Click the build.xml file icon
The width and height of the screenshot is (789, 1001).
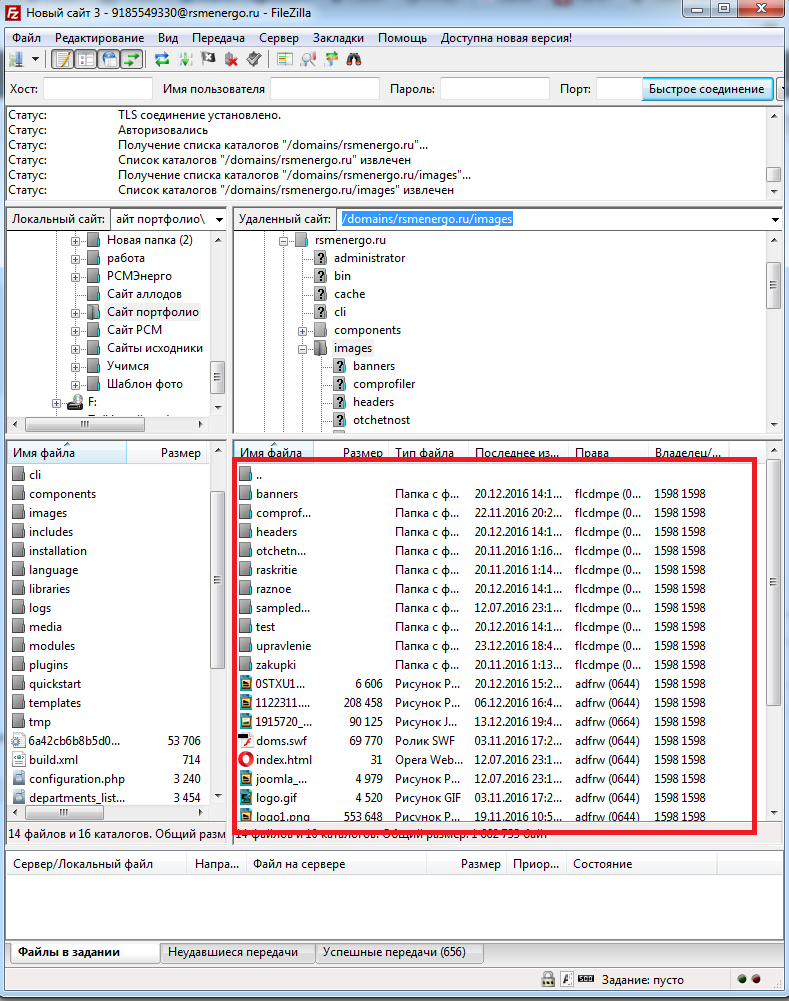click(19, 760)
